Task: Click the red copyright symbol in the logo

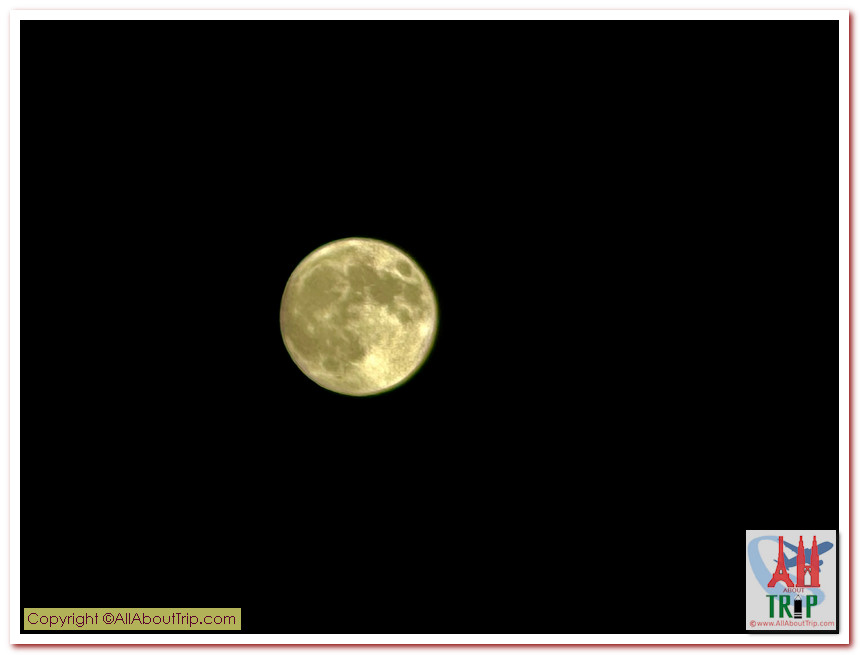Action: (753, 624)
